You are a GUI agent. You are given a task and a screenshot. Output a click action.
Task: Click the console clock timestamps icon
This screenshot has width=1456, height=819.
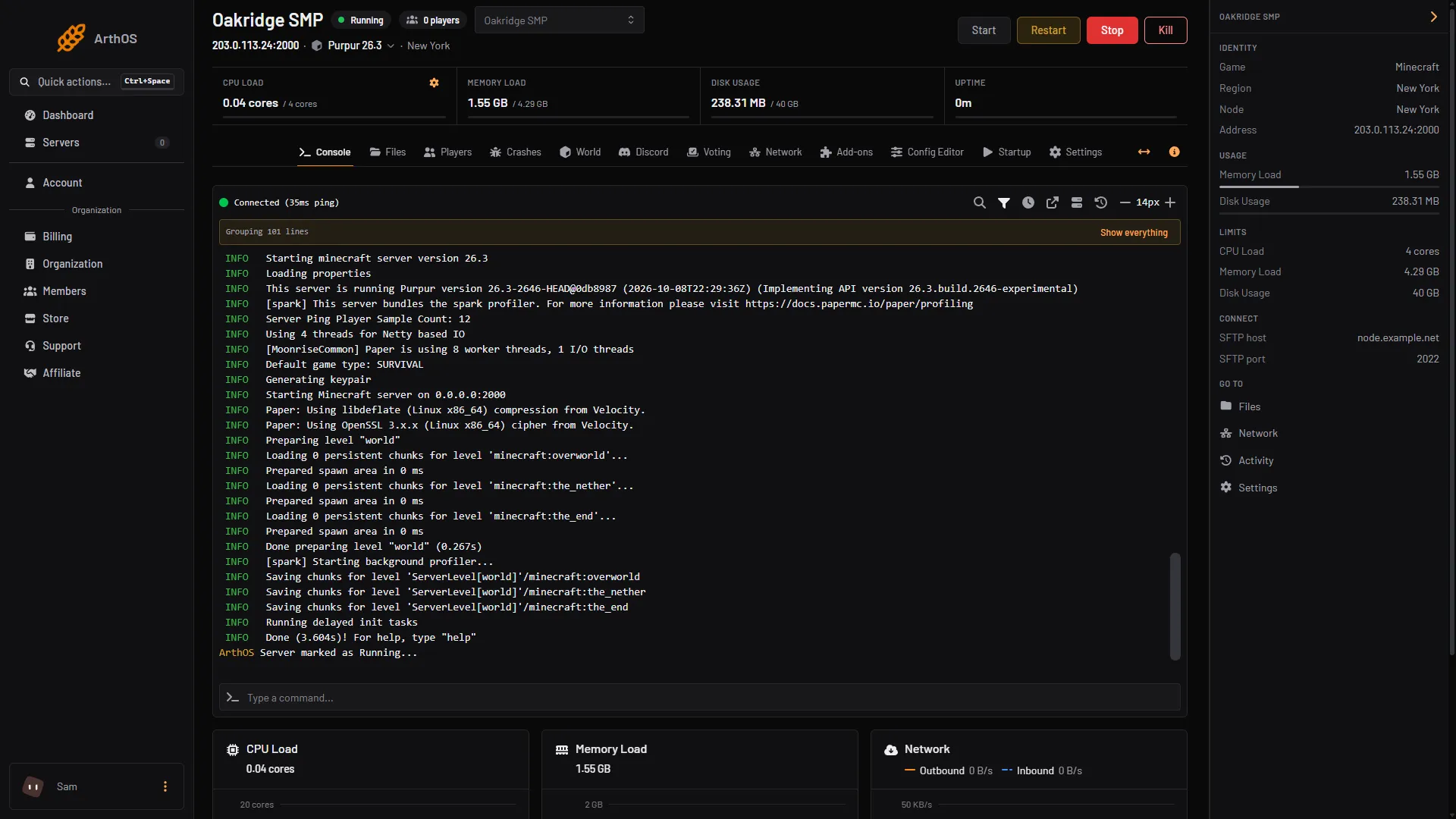click(x=1028, y=202)
